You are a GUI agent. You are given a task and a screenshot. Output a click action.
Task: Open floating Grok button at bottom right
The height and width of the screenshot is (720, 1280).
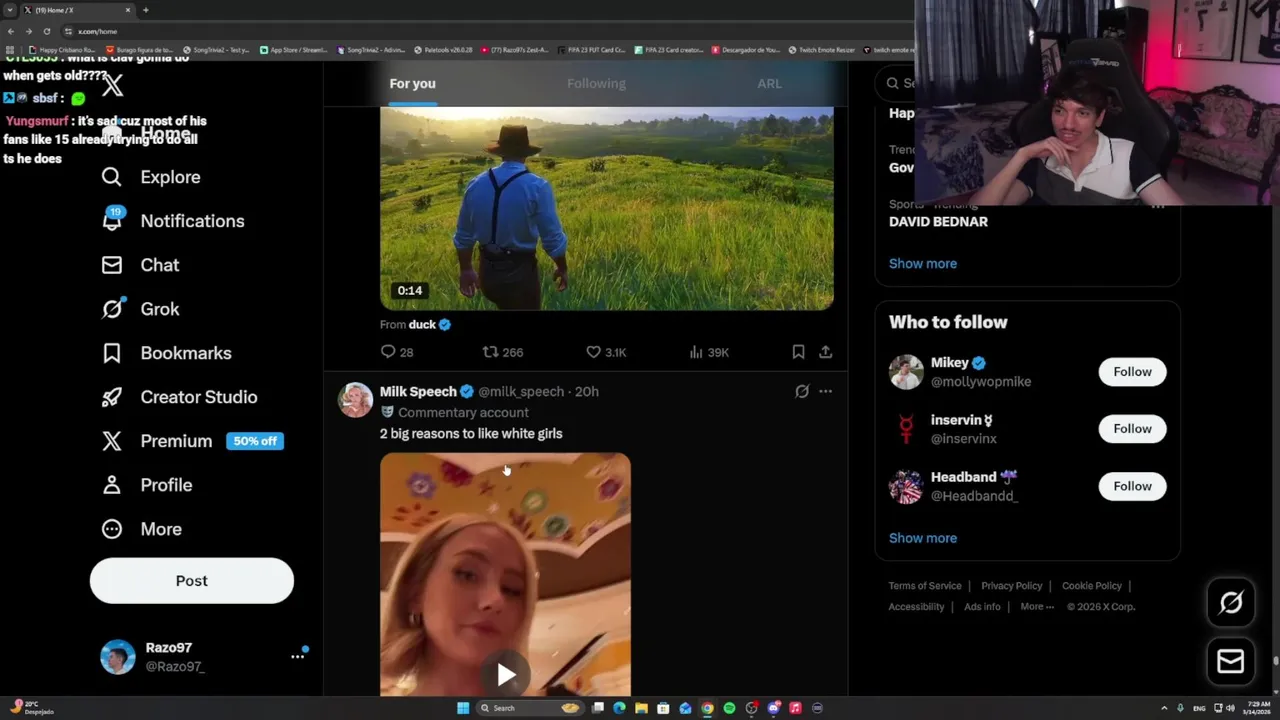tap(1231, 602)
